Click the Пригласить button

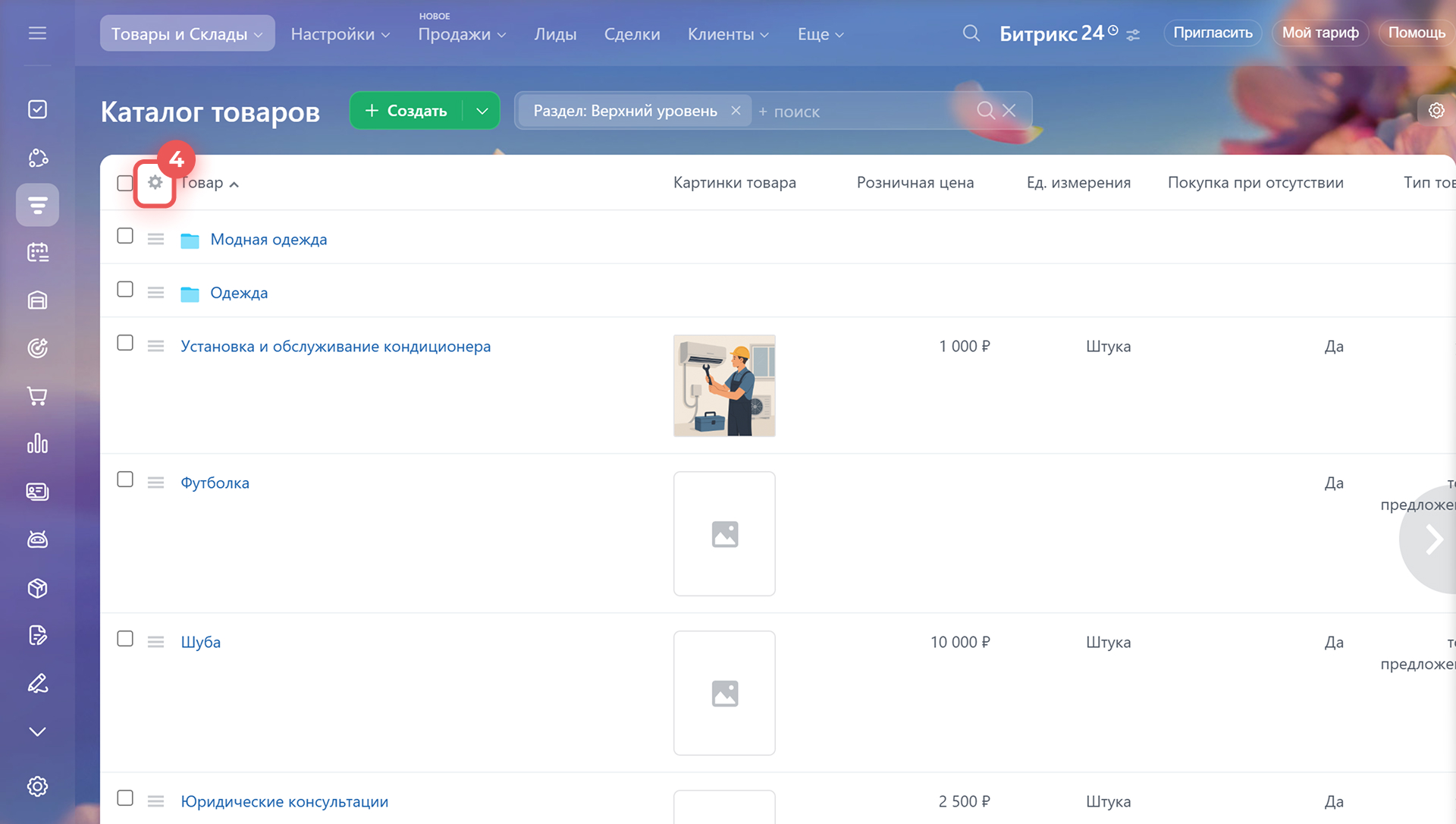[1212, 33]
